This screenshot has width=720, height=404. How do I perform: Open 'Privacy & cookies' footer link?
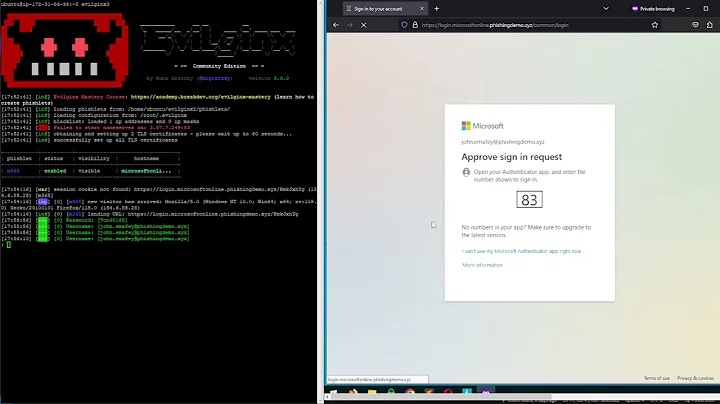[695, 378]
